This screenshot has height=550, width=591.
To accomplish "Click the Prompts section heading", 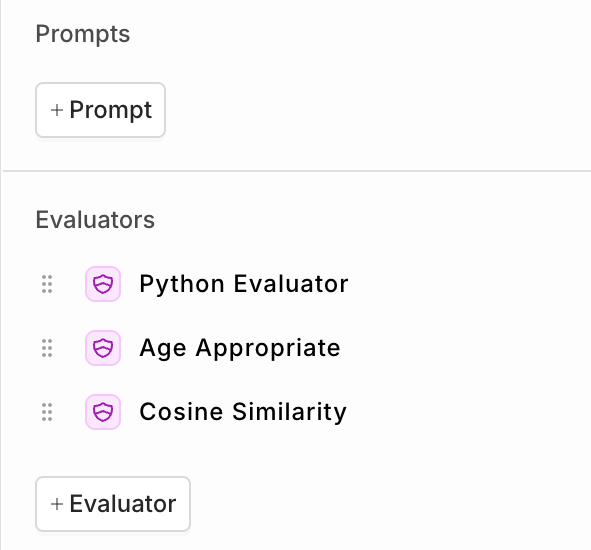I will click(83, 35).
